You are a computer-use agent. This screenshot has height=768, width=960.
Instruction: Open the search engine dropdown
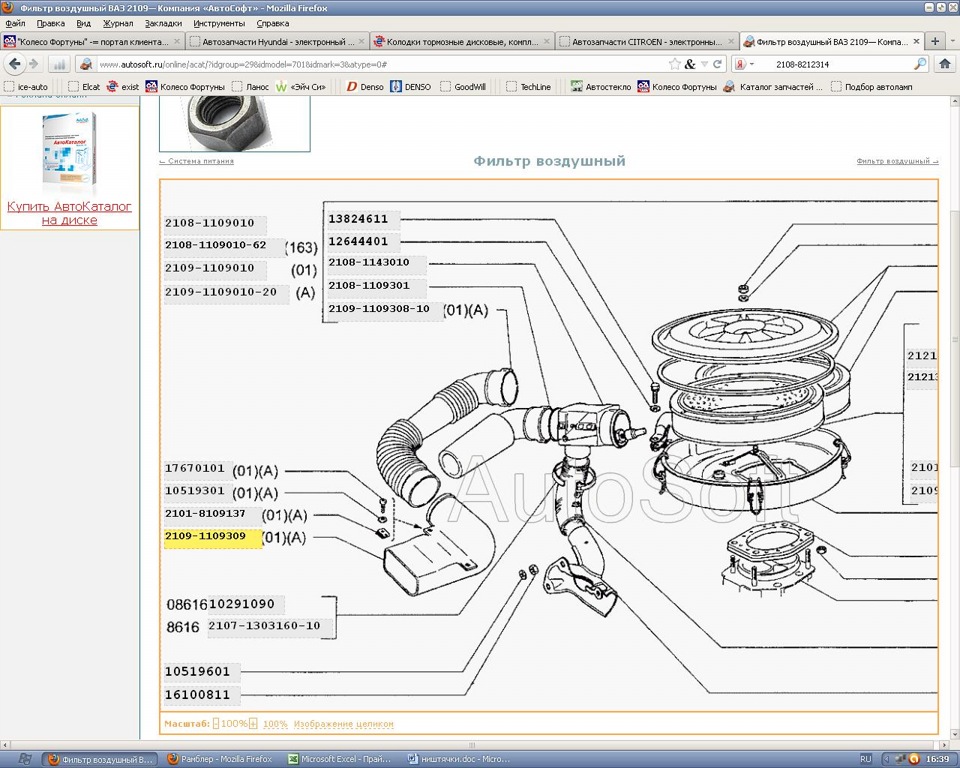pyautogui.click(x=744, y=64)
